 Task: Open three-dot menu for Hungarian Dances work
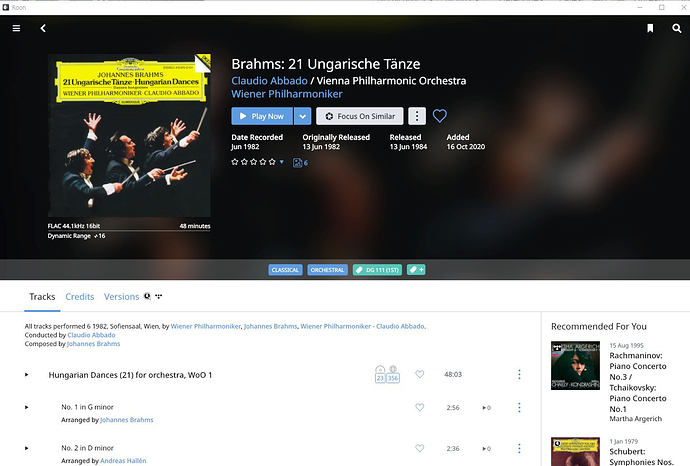[519, 374]
